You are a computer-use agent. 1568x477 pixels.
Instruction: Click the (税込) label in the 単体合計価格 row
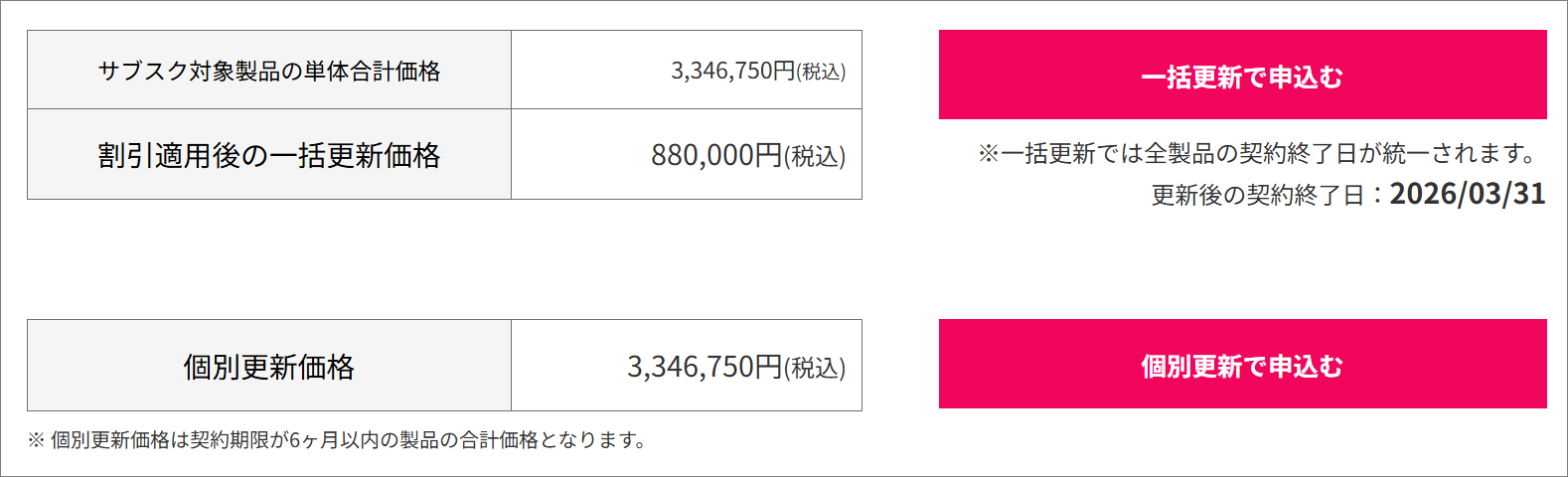[821, 72]
